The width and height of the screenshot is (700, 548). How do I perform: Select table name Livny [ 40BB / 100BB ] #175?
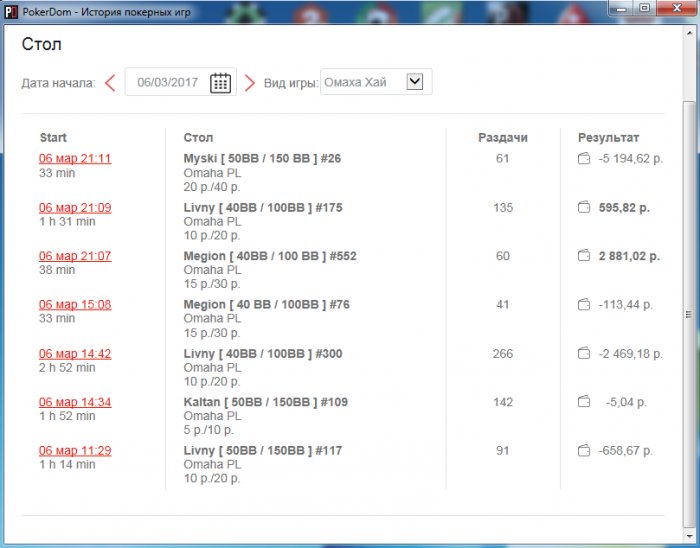pos(263,208)
